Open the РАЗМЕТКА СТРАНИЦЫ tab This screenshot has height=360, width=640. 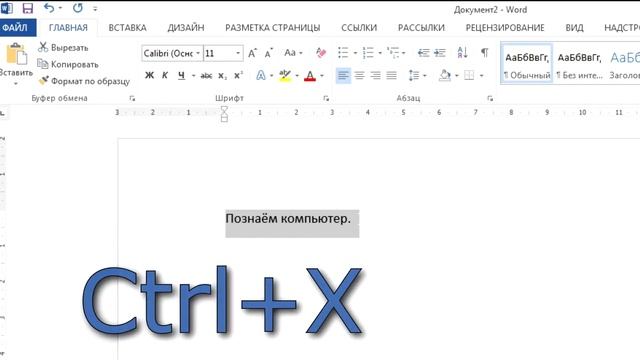pyautogui.click(x=273, y=28)
